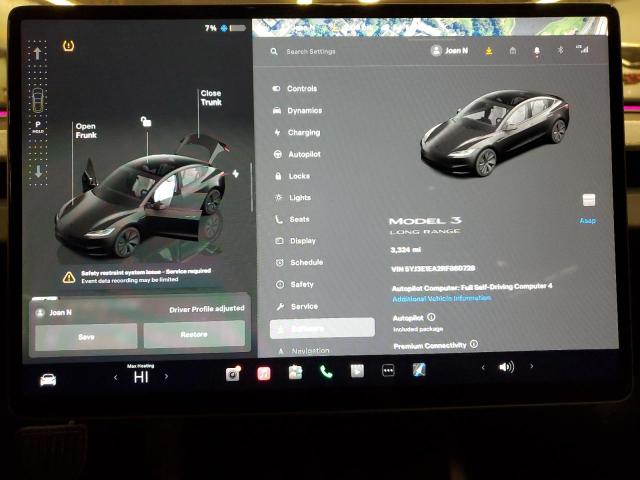The height and width of the screenshot is (480, 640).
Task: Restore the driver profile settings
Action: tap(194, 334)
